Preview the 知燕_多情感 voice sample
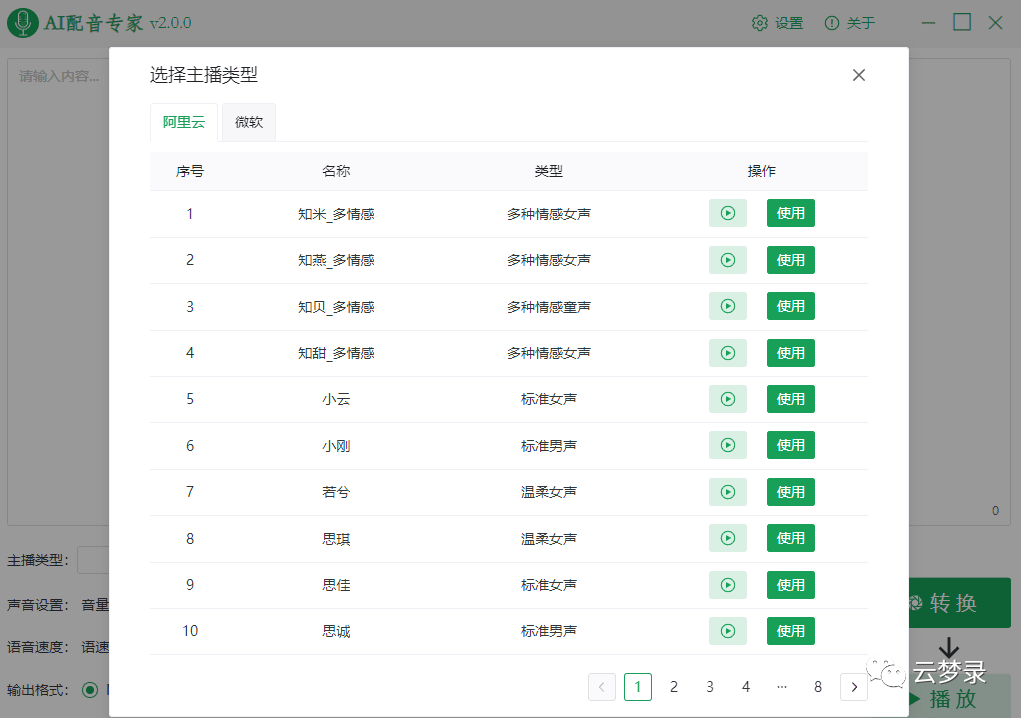Image resolution: width=1021 pixels, height=718 pixels. click(728, 260)
